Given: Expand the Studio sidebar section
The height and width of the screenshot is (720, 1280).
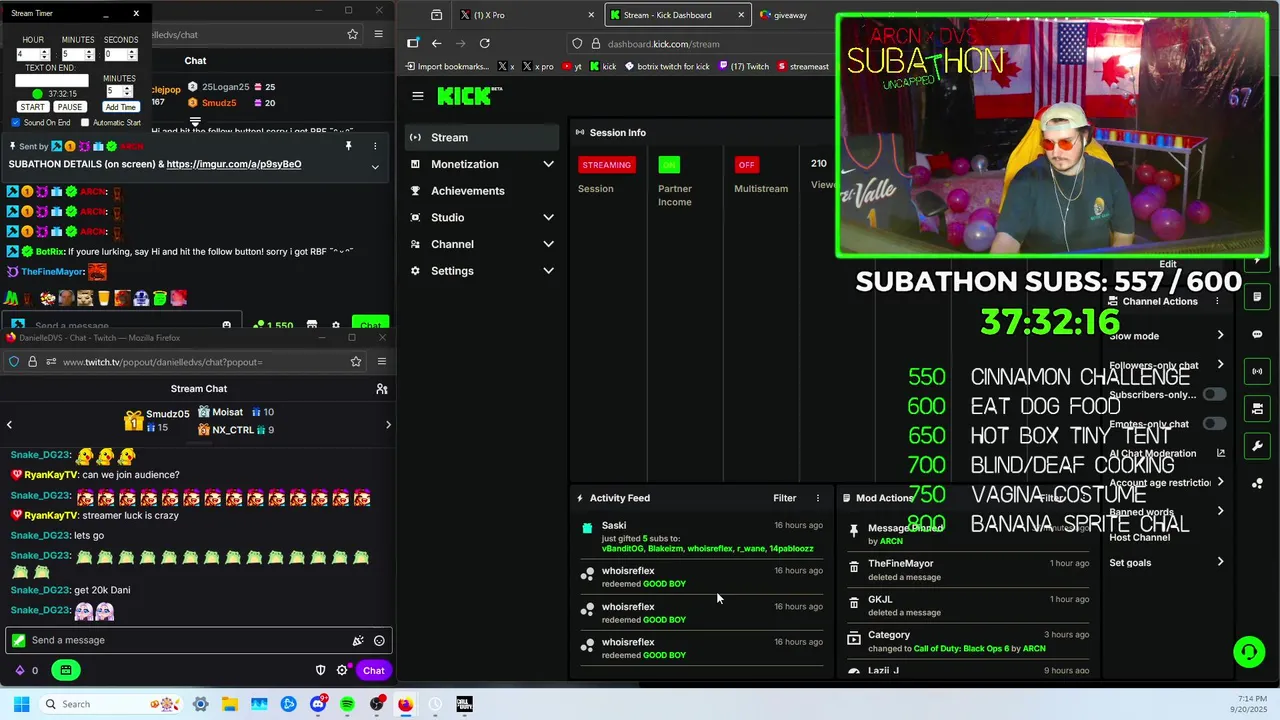Looking at the screenshot, I should pyautogui.click(x=548, y=218).
